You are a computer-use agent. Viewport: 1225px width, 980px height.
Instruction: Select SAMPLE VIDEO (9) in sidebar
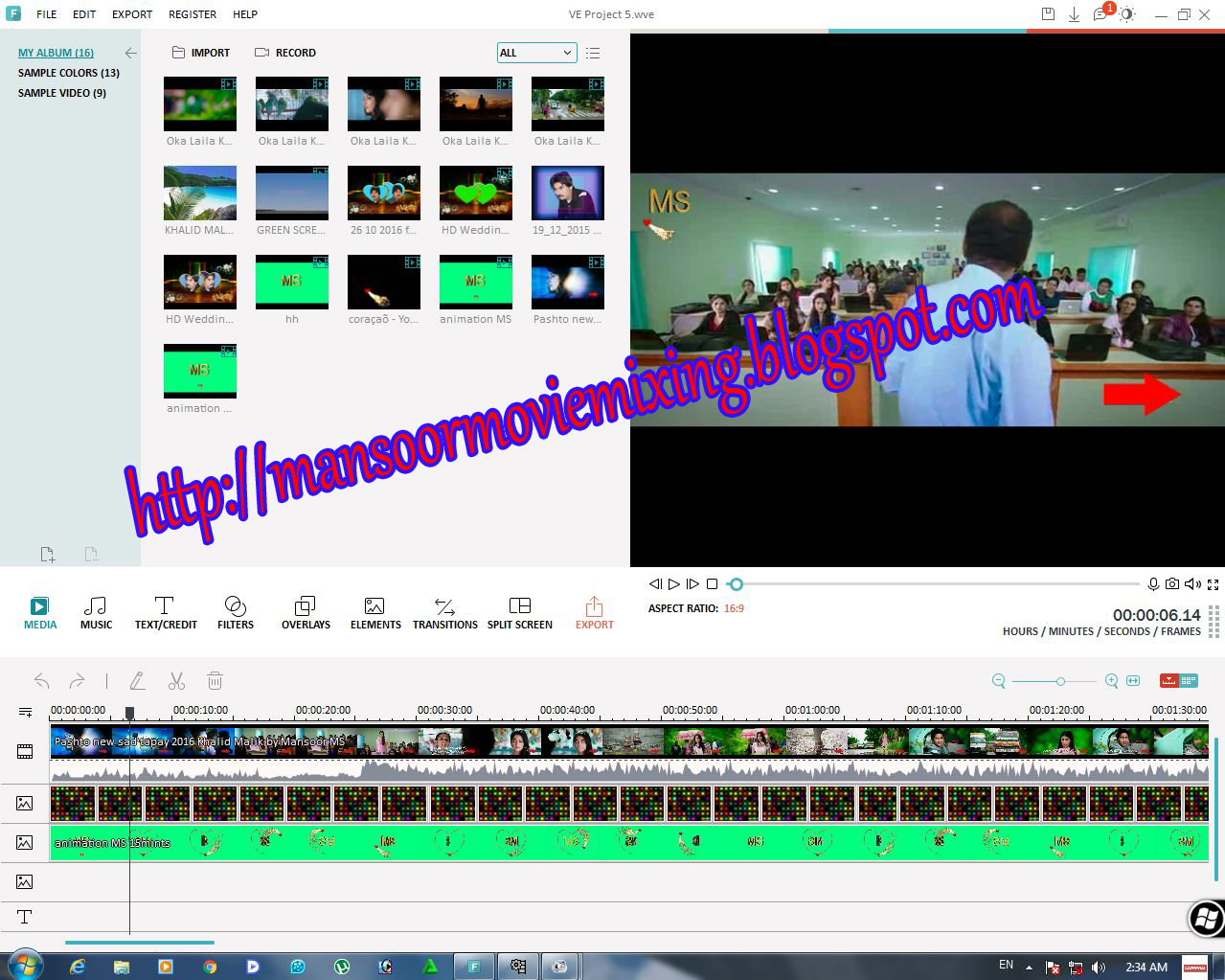point(62,93)
